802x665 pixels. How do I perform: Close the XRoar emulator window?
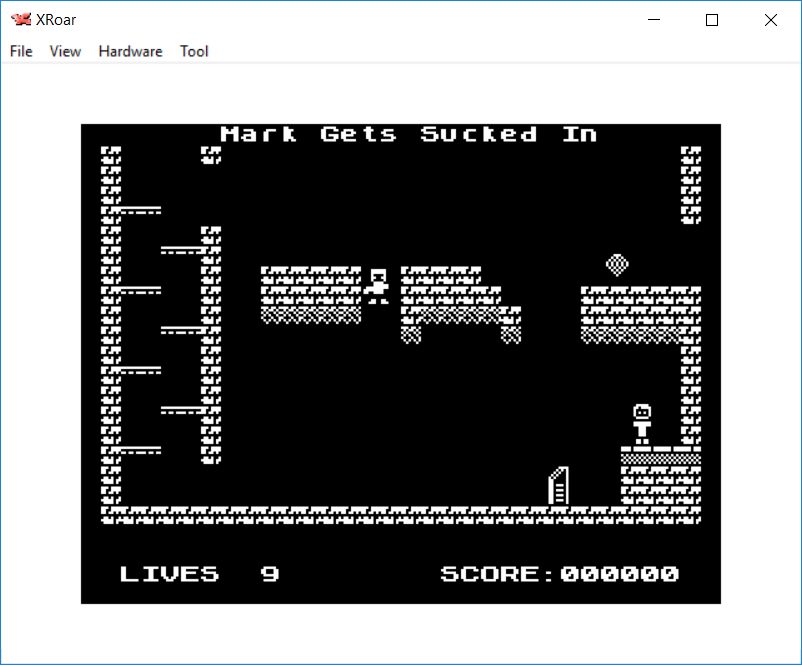coord(770,20)
